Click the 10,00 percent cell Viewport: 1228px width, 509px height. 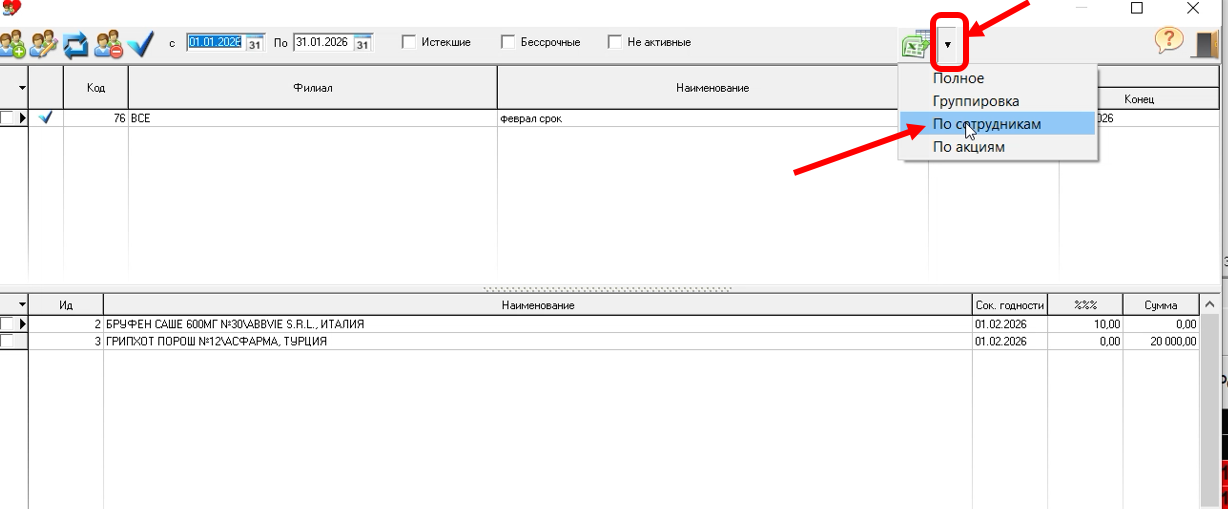coord(1085,324)
